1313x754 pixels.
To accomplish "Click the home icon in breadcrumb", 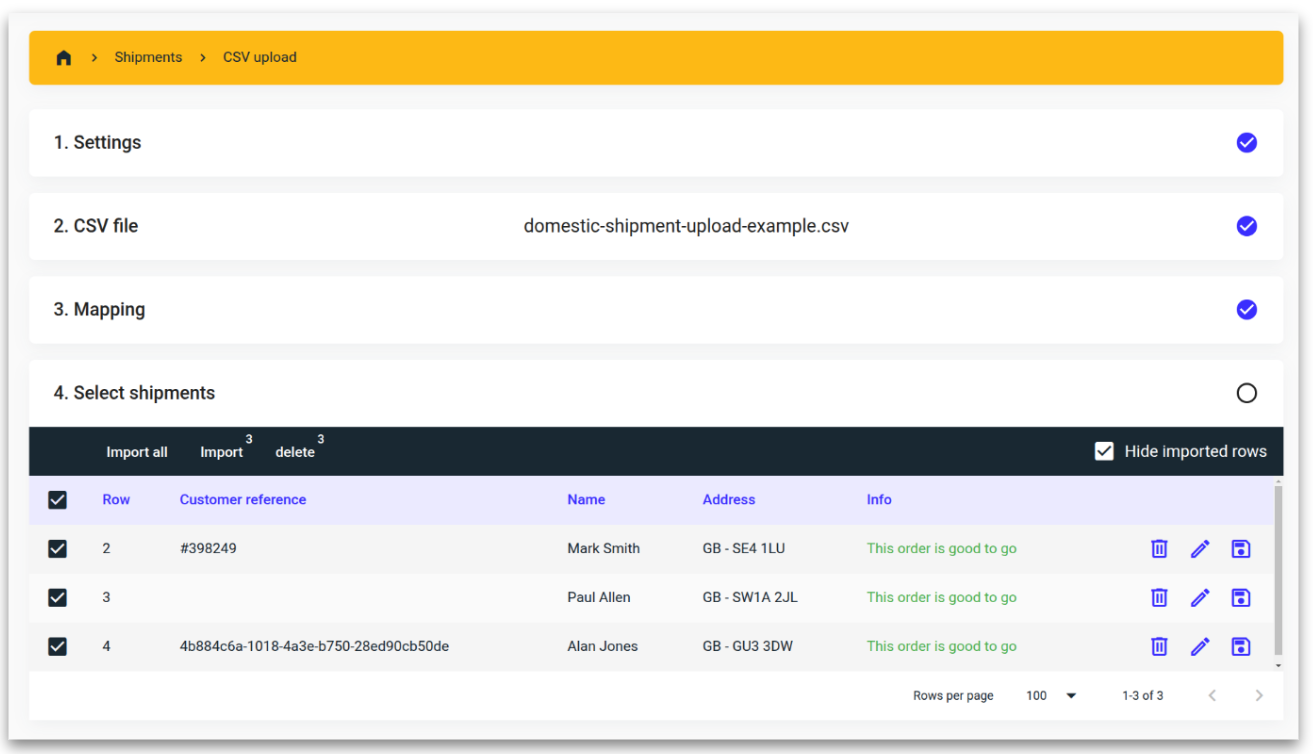I will (x=64, y=58).
